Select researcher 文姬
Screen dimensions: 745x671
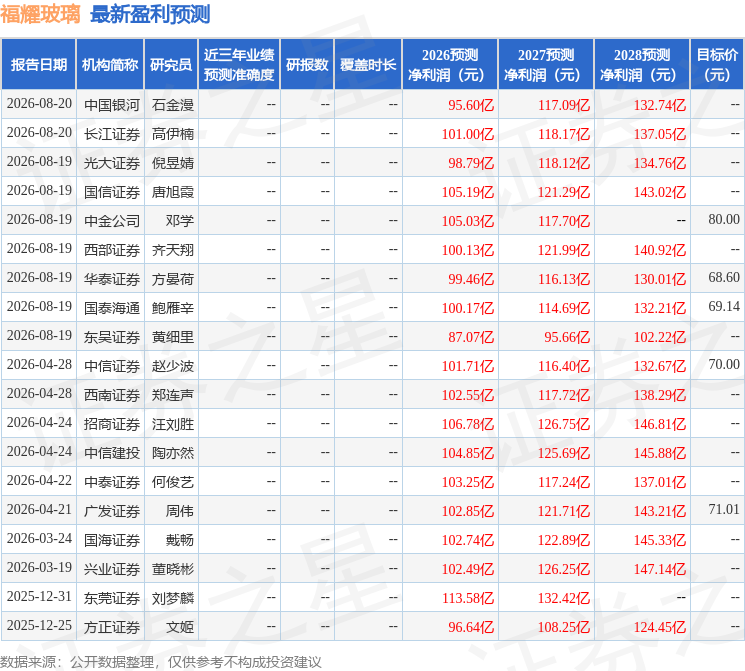pos(180,626)
